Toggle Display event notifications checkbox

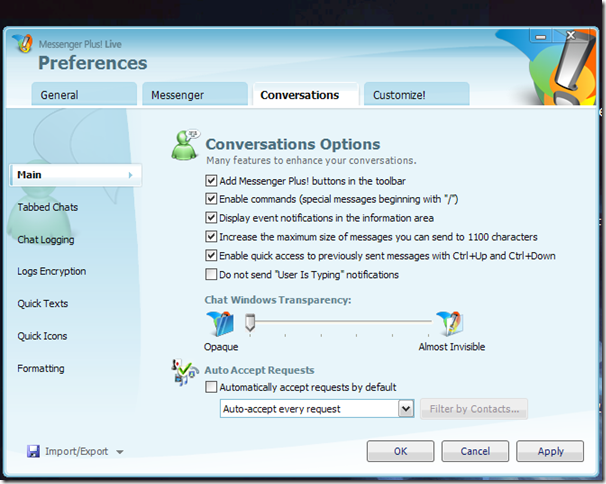[x=211, y=218]
